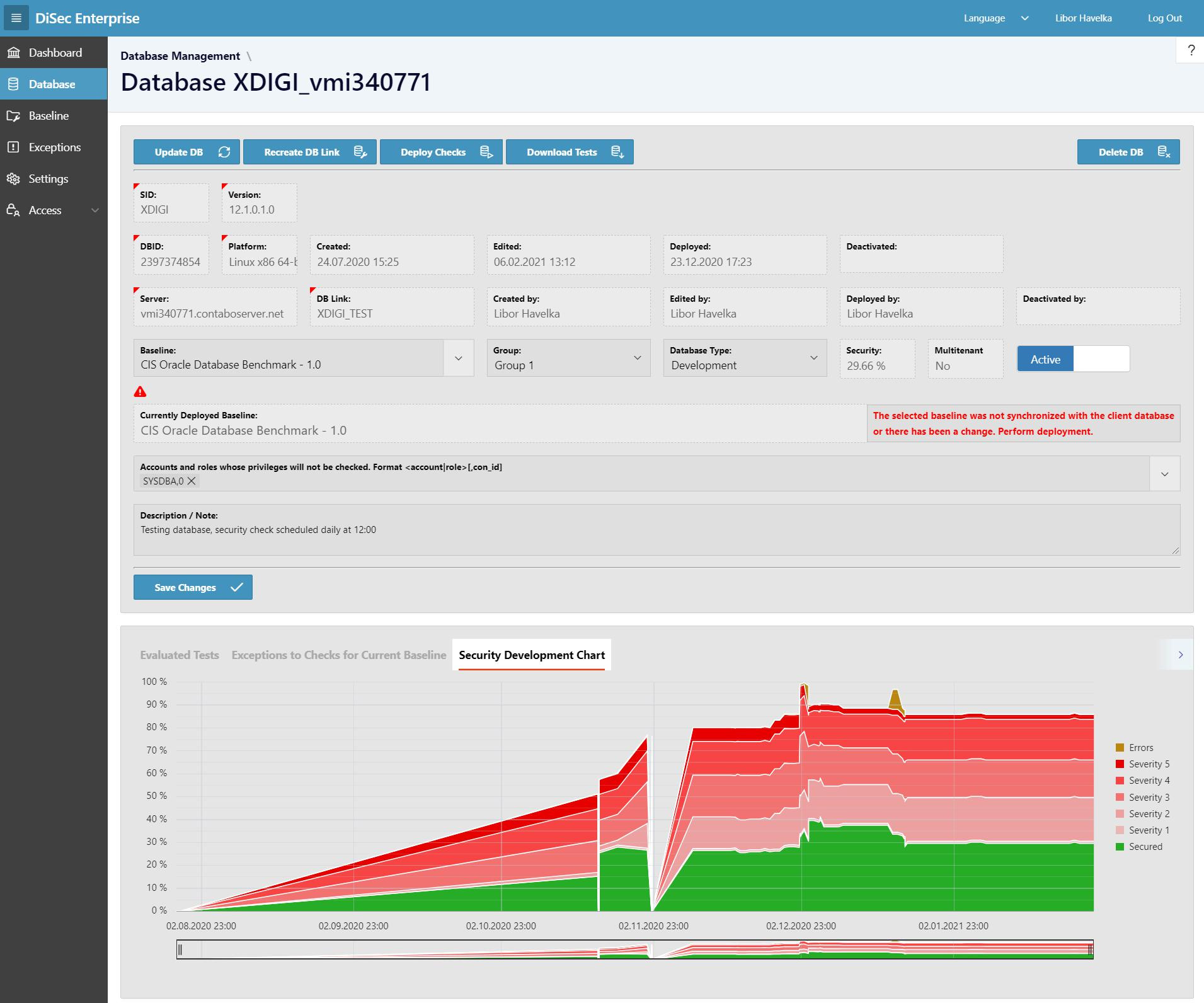Click the Deploy Checks button
This screenshot has height=1003, width=1204.
click(x=441, y=152)
